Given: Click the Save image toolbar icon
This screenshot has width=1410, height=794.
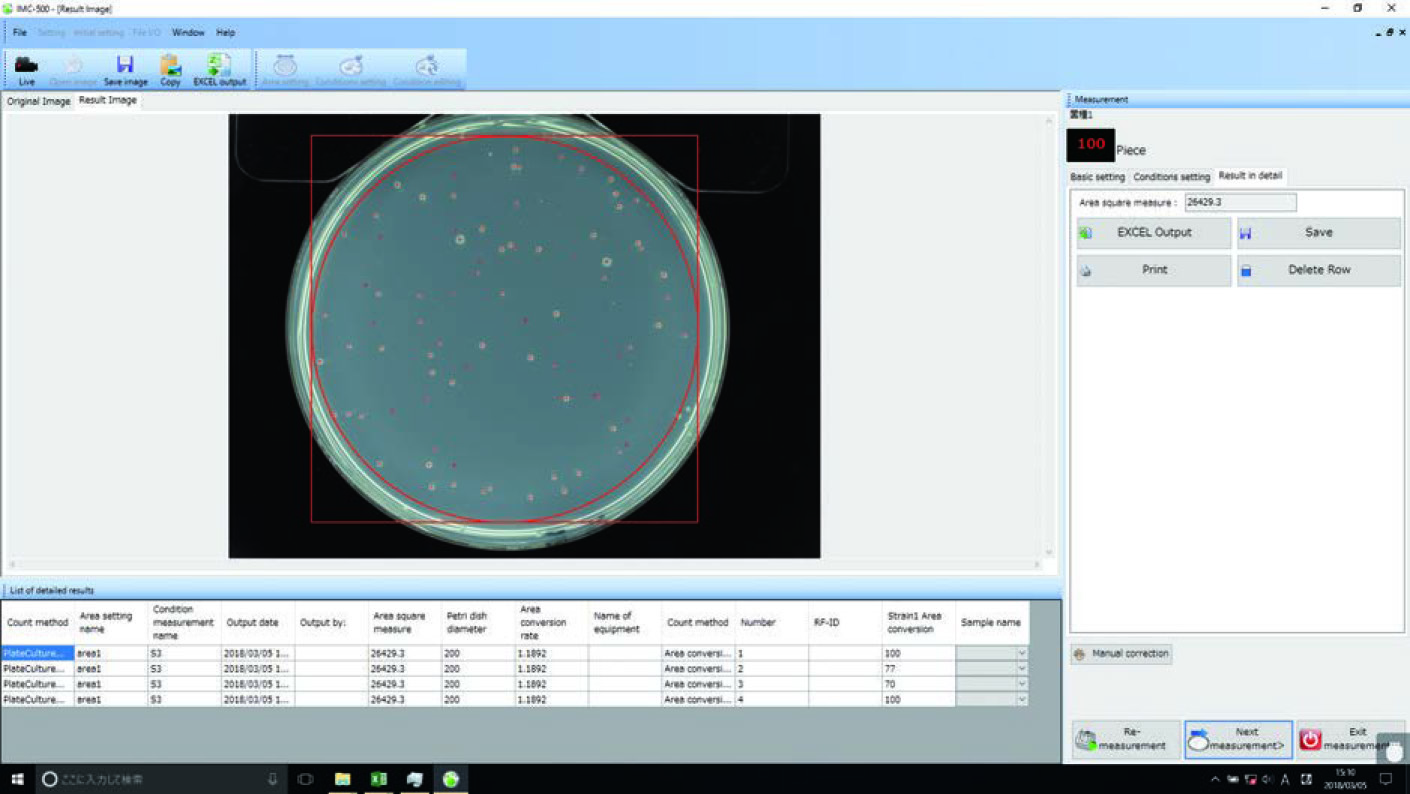Looking at the screenshot, I should click(x=125, y=69).
